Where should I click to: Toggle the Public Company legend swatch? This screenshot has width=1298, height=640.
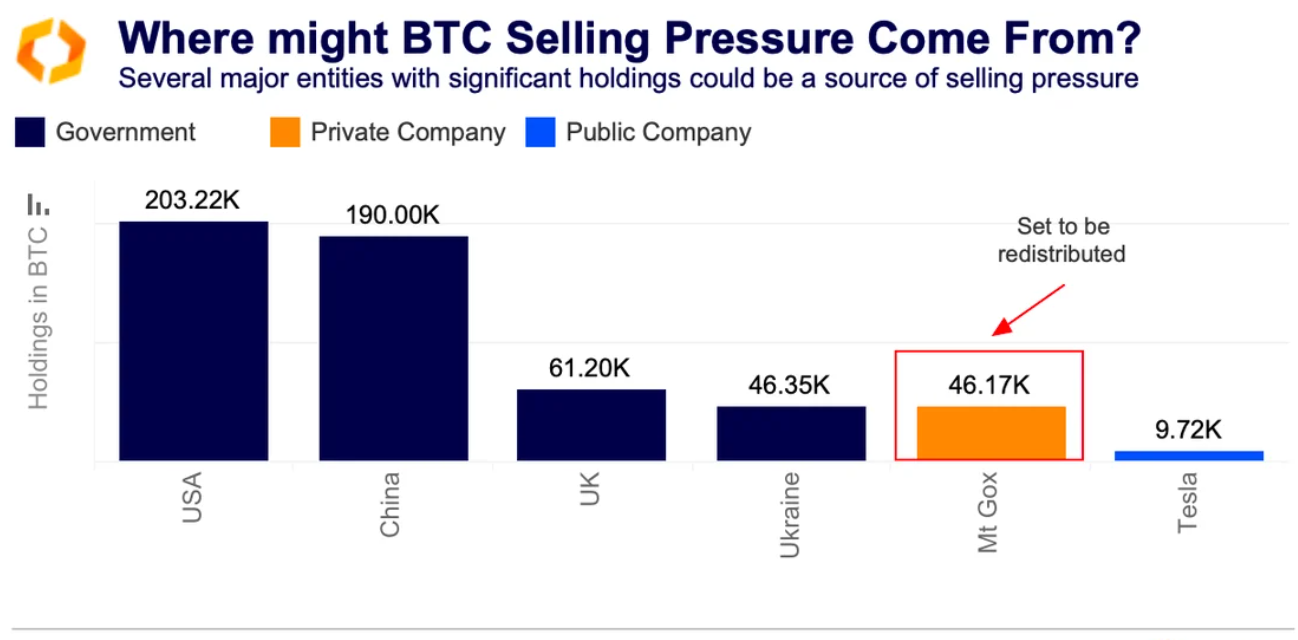[540, 132]
